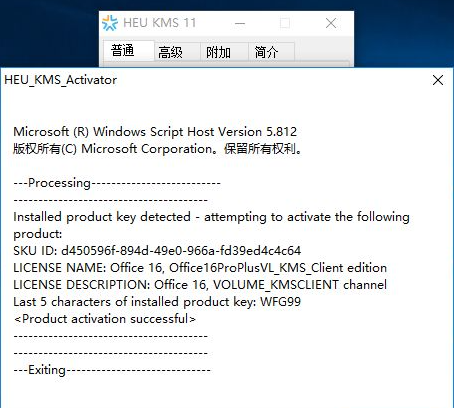Close the HEU_KMS_Activator dialog

click(x=438, y=80)
